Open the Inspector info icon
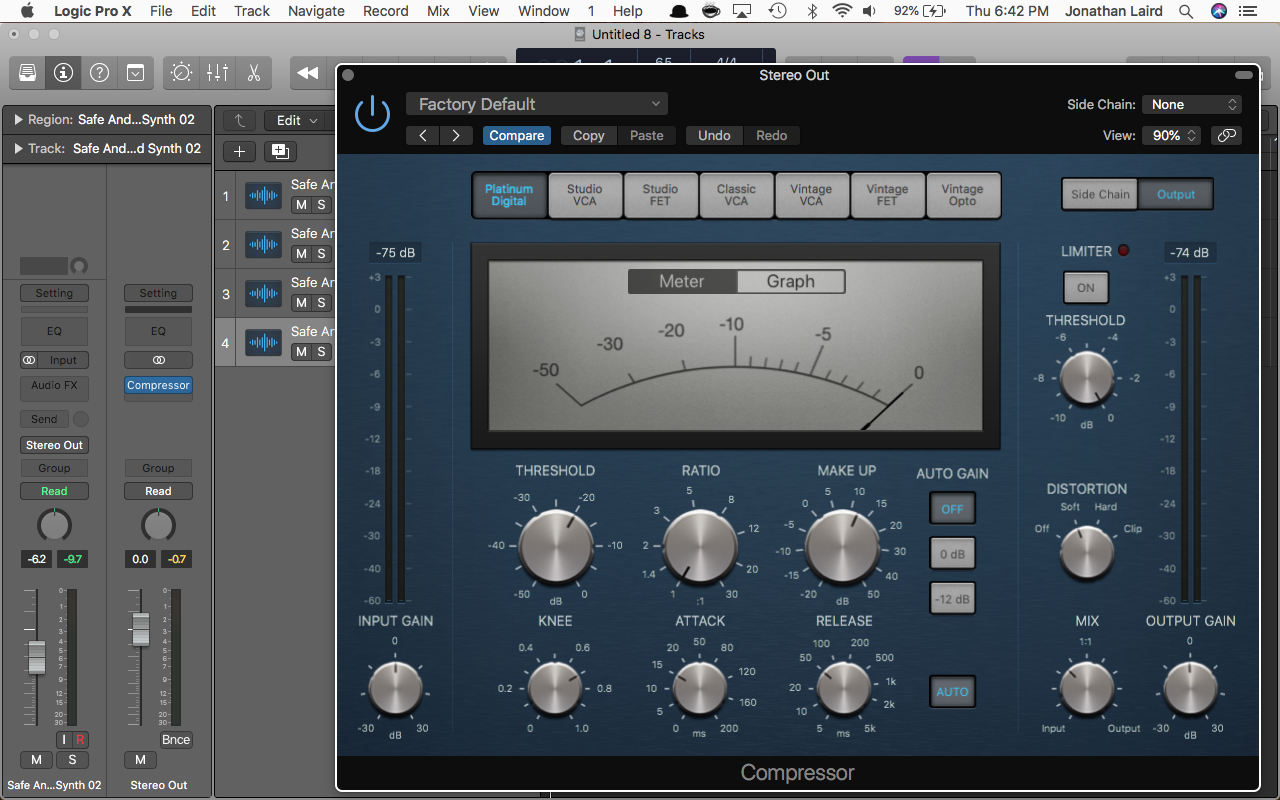Screen dimensions: 1280x800 [x=63, y=73]
